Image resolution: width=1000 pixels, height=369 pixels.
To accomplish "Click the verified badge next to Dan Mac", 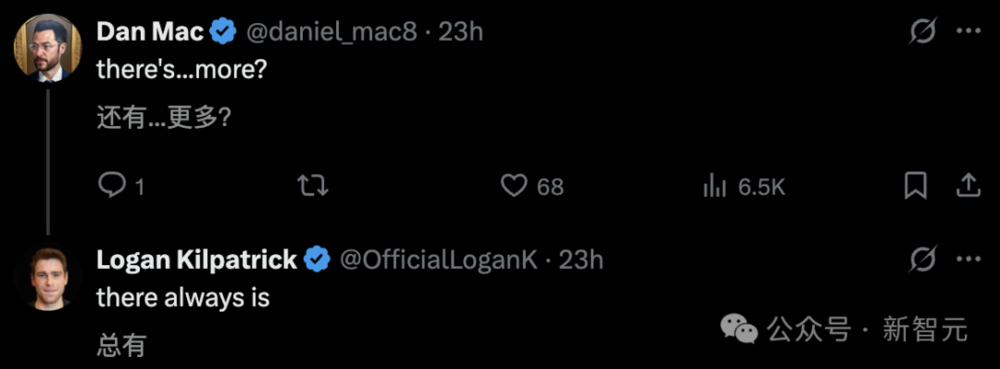I will coord(223,32).
